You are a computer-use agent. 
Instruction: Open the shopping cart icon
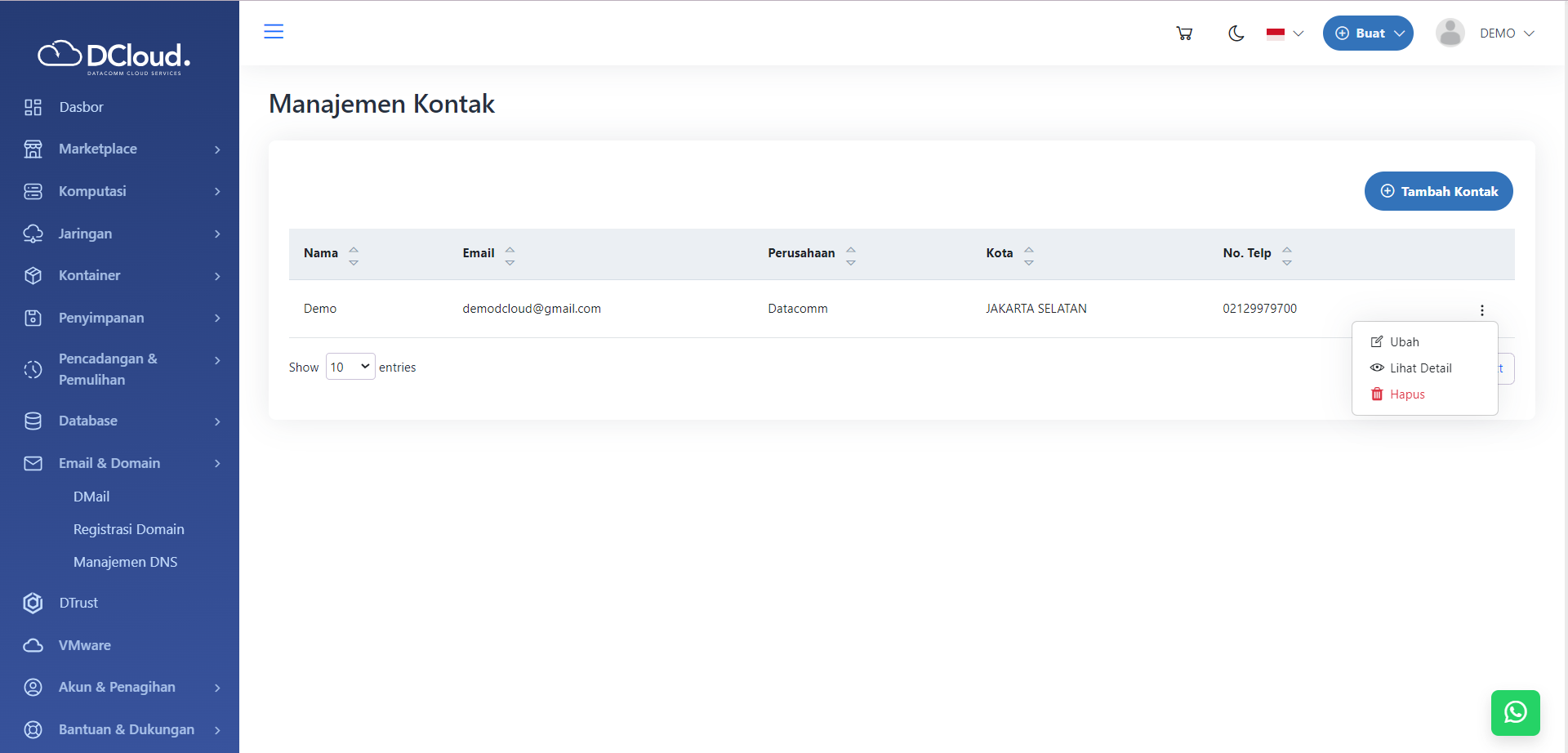pos(1184,33)
